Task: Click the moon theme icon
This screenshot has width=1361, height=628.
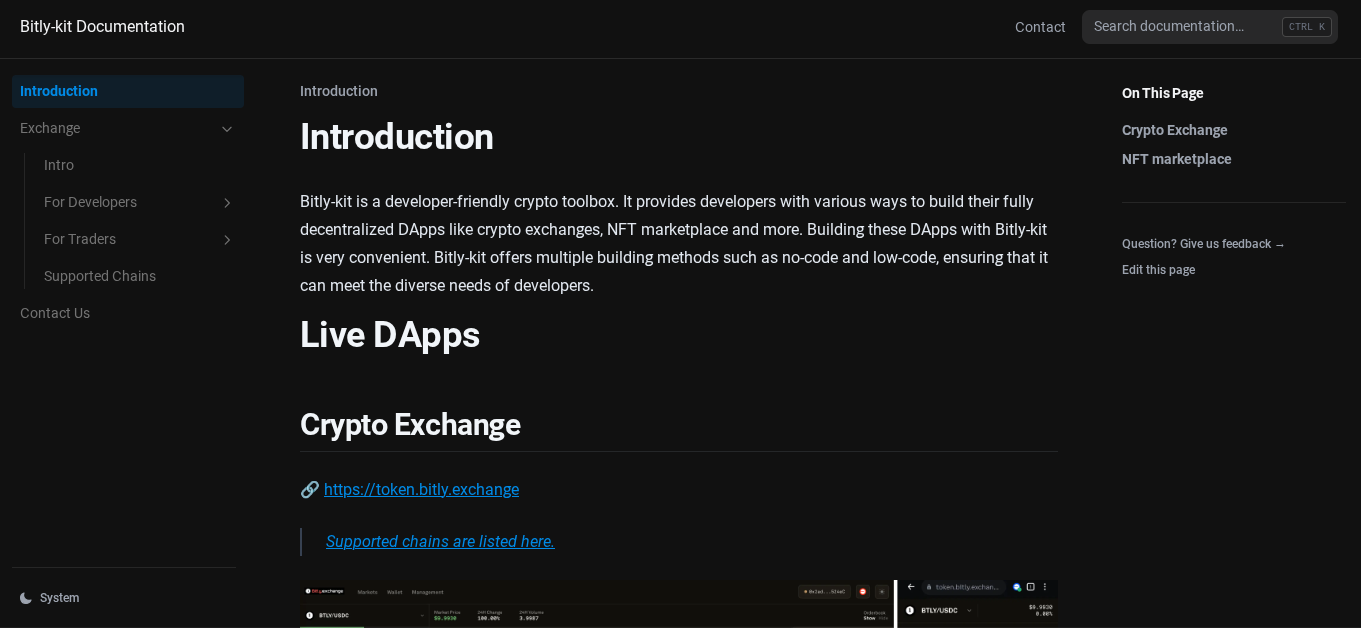Action: 26,598
